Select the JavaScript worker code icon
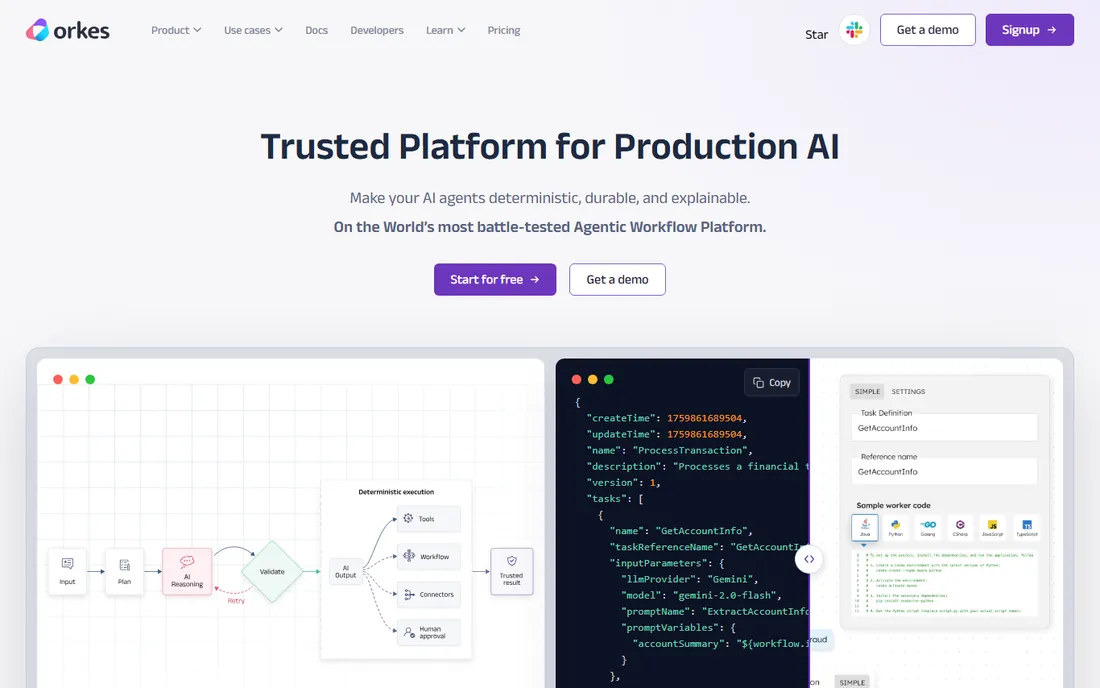Viewport: 1100px width, 688px height. click(993, 527)
